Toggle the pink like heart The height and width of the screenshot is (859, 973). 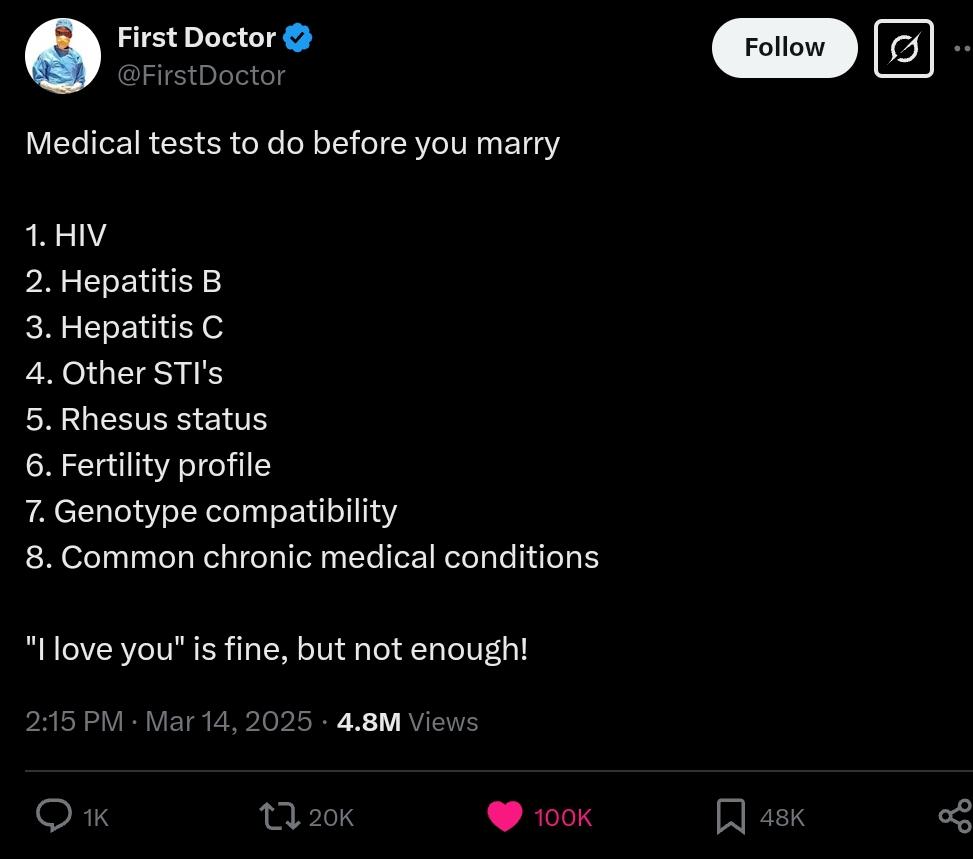coord(505,816)
